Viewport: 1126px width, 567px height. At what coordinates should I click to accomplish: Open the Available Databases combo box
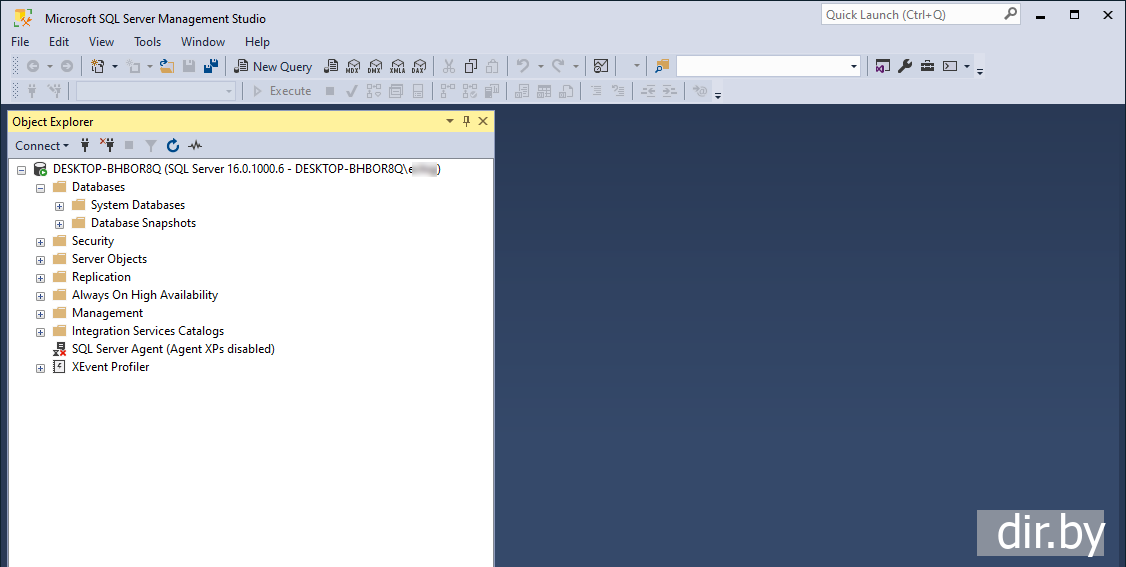pos(156,91)
